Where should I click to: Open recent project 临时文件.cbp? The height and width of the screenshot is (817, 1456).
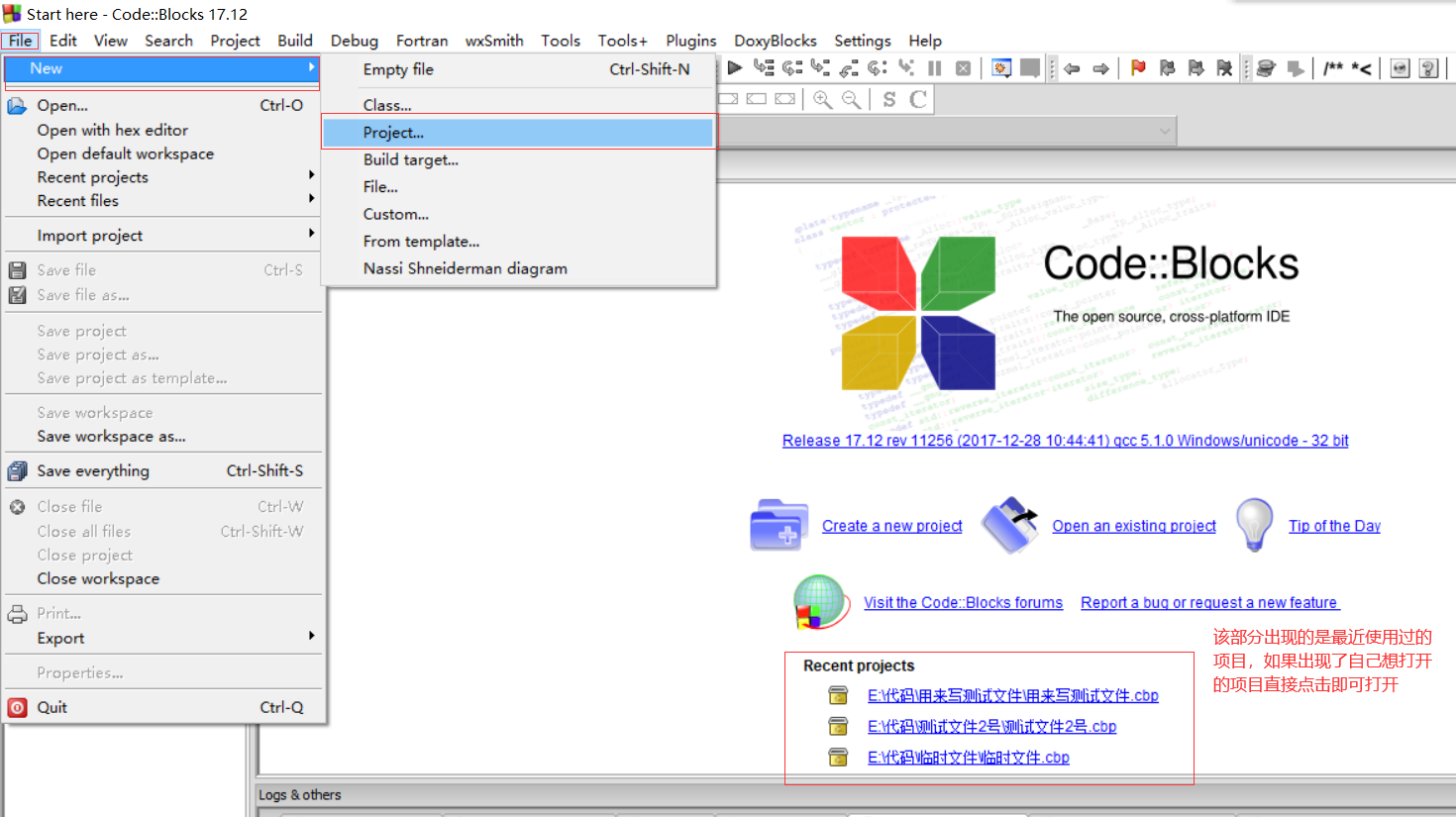coord(969,758)
